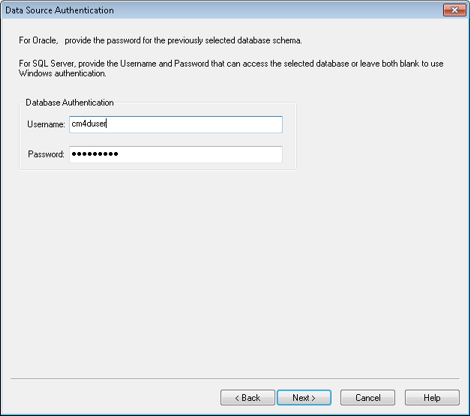Open Help for this dialog
The width and height of the screenshot is (470, 416).
pos(432,398)
